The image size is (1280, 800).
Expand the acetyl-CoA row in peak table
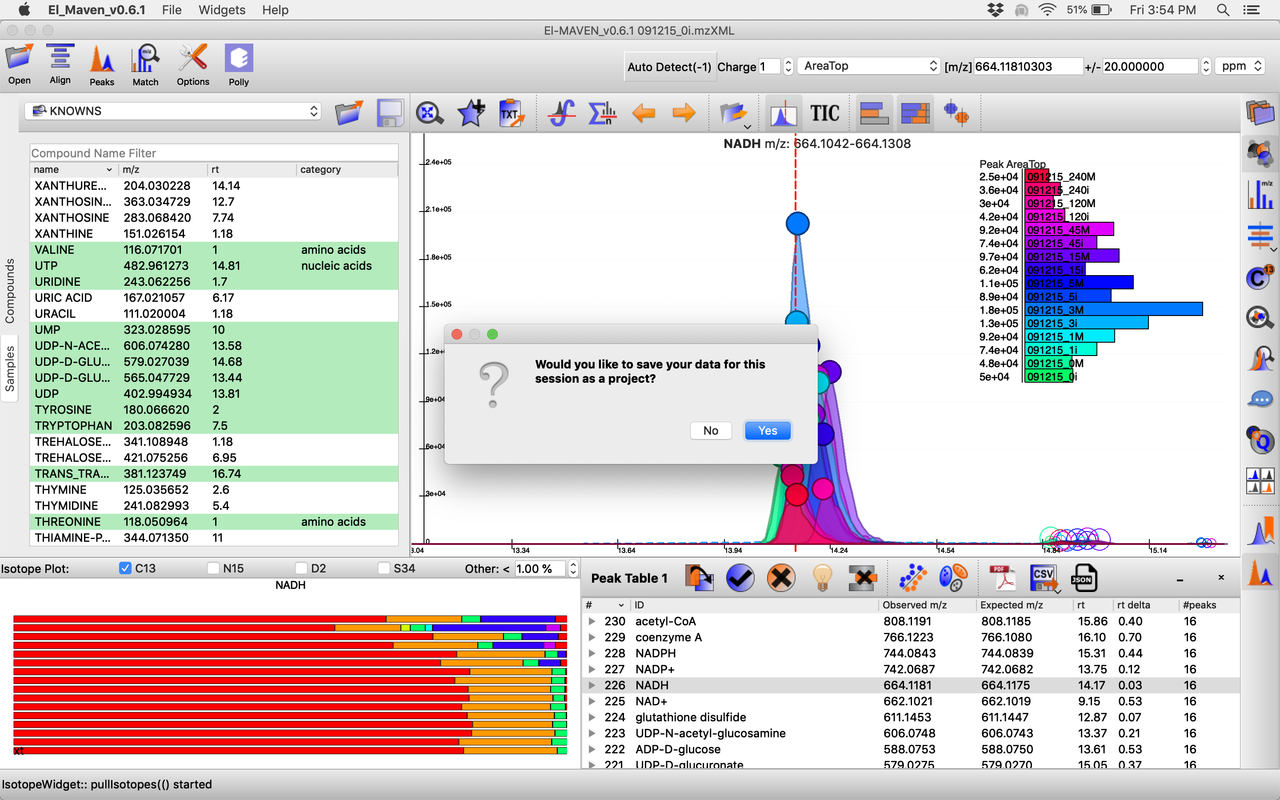[591, 621]
